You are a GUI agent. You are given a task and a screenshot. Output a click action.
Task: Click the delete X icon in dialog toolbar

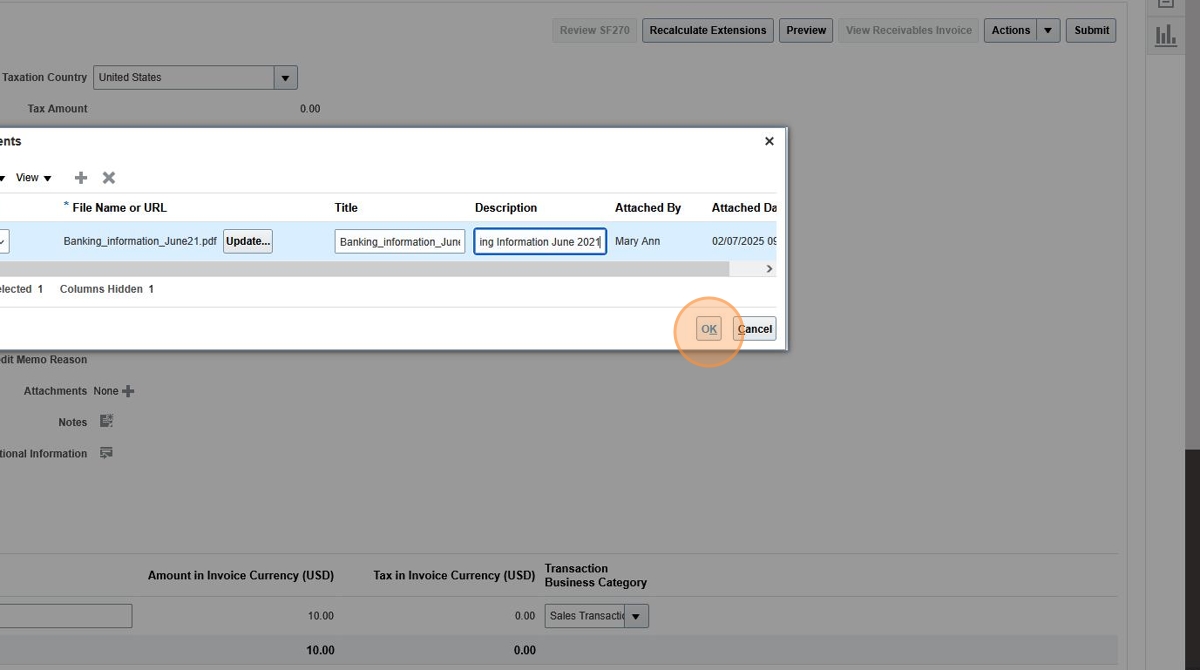click(109, 178)
